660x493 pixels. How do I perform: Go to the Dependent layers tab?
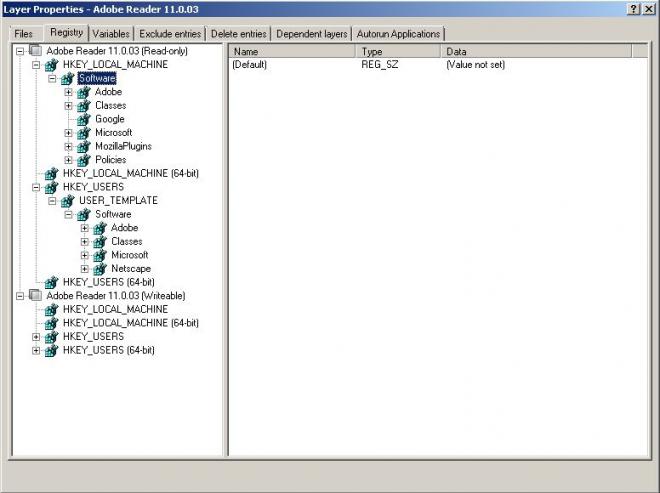coord(311,34)
